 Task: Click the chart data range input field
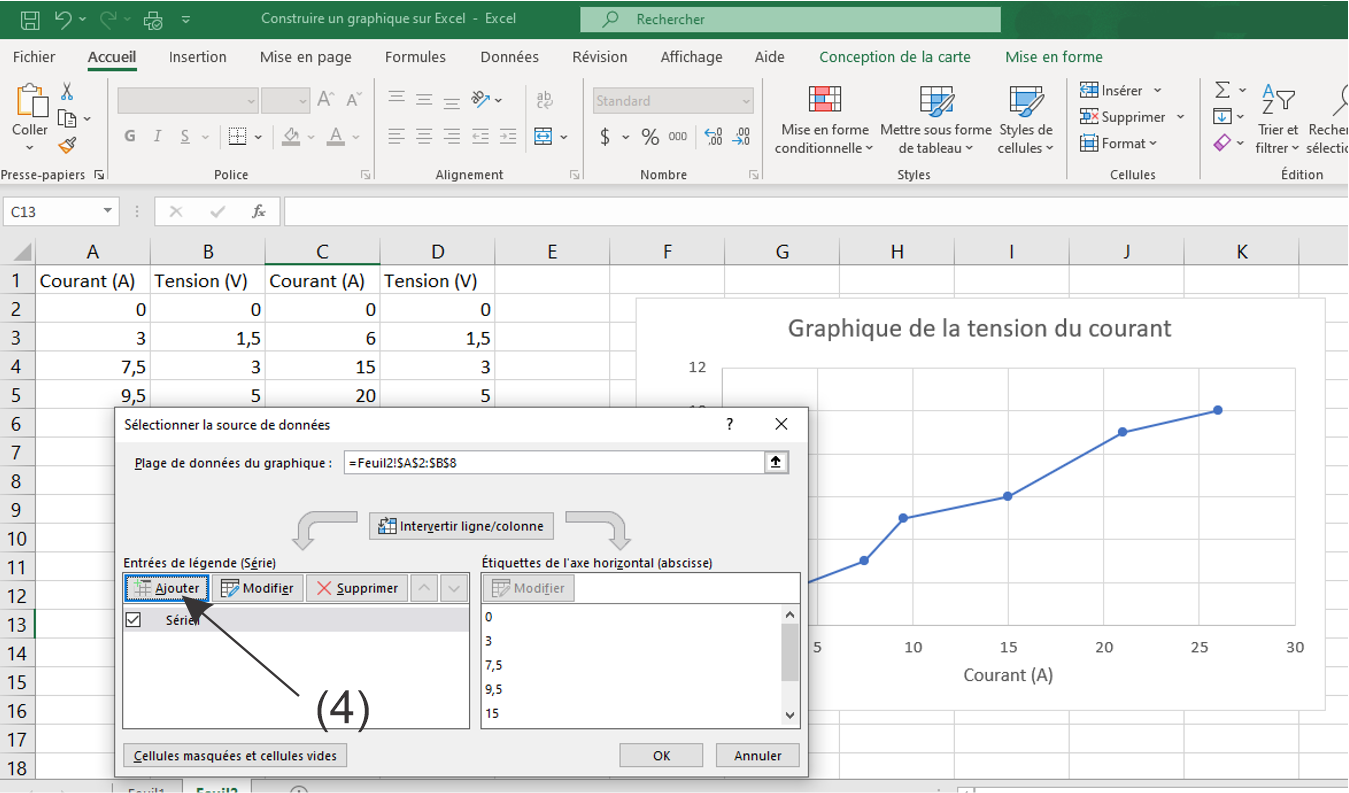click(x=553, y=462)
